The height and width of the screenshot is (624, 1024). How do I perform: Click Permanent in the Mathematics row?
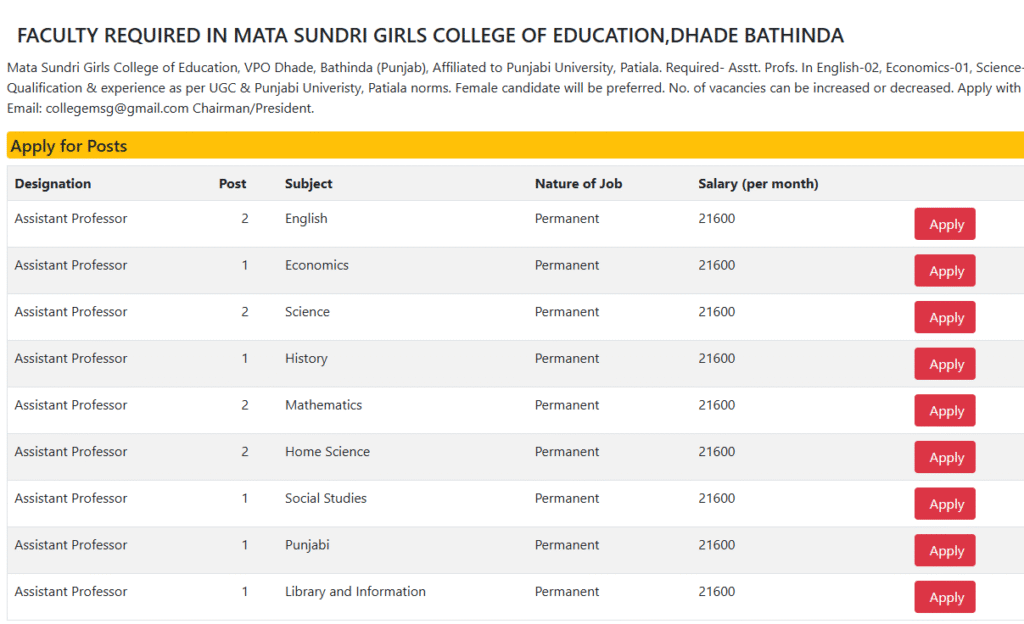pos(566,405)
